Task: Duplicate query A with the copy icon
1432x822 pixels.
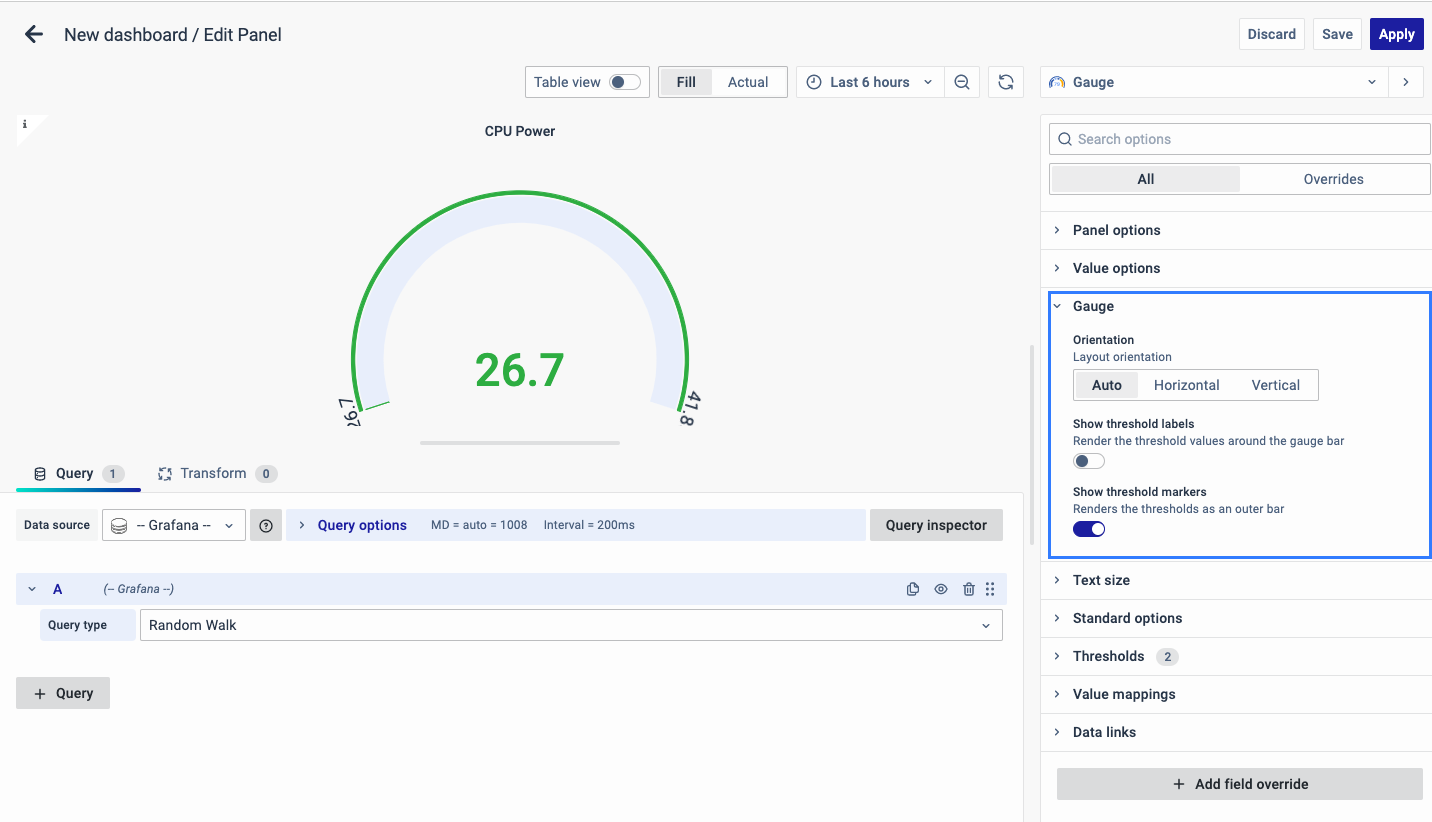Action: coord(912,590)
